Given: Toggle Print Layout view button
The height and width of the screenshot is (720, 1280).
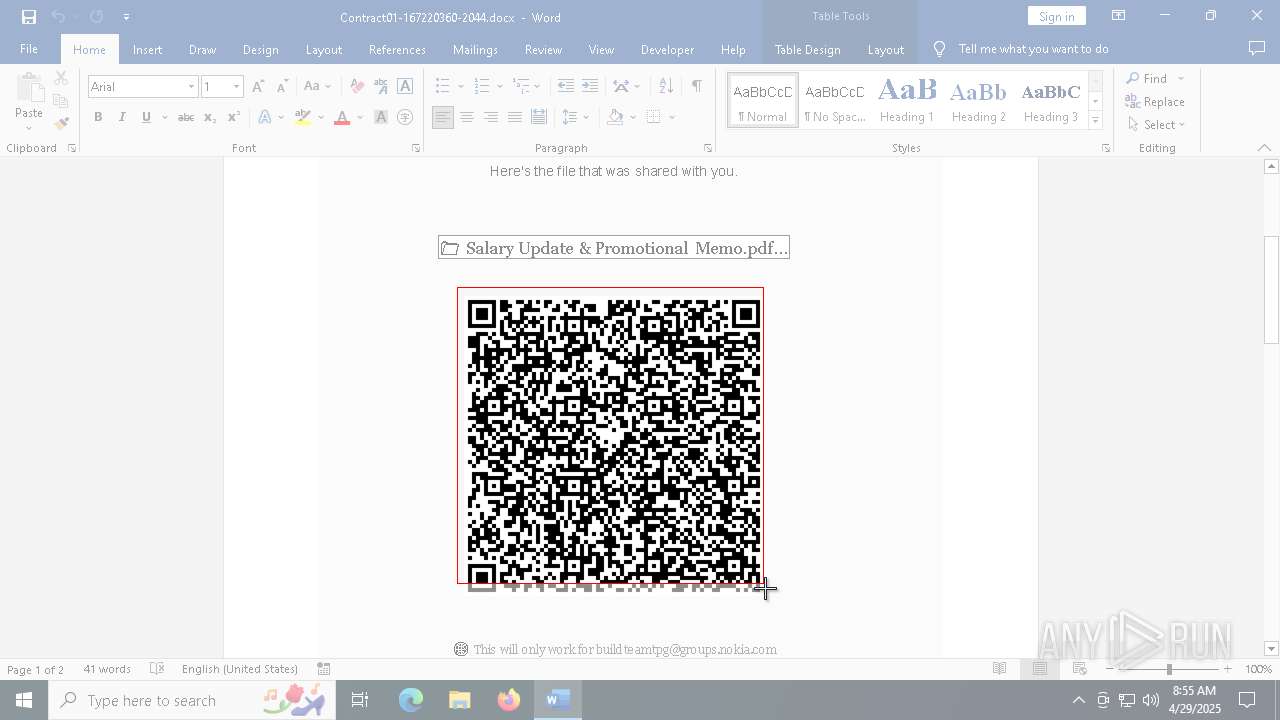Looking at the screenshot, I should click(1040, 669).
